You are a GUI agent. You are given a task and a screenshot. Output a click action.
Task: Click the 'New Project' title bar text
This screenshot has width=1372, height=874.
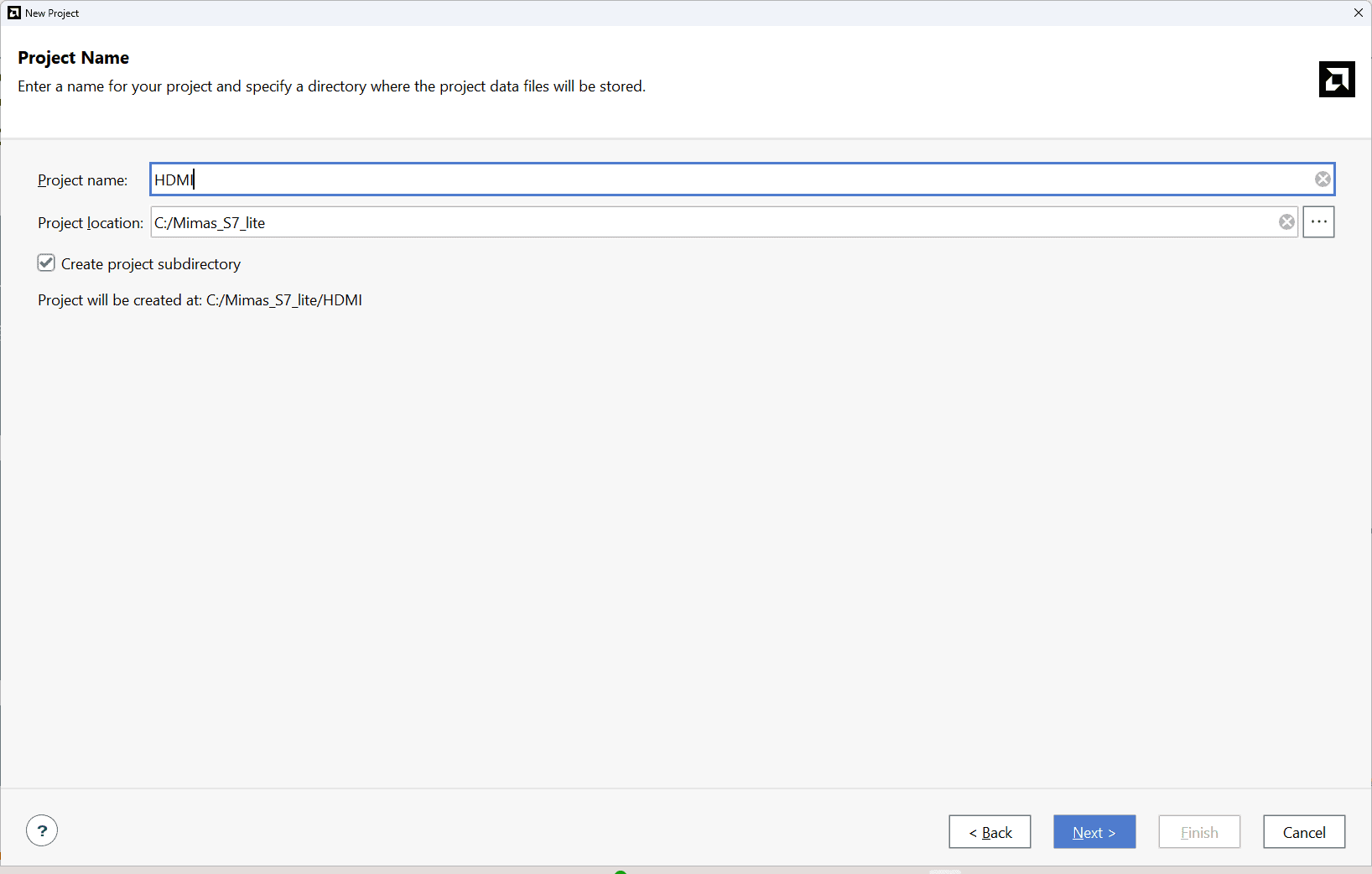(52, 13)
